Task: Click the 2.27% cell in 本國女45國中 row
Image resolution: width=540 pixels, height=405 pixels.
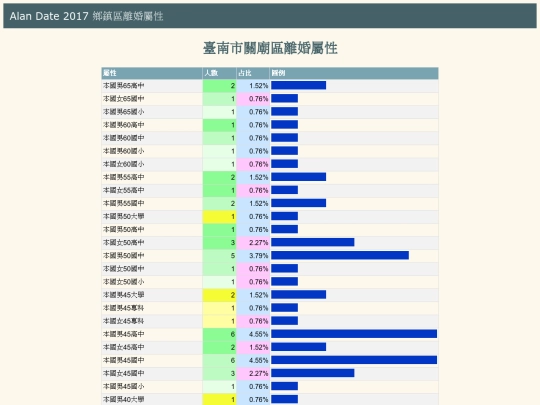Action: point(253,373)
